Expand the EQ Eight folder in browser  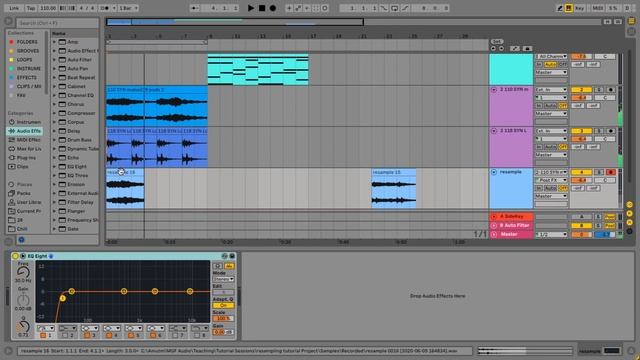(x=54, y=167)
